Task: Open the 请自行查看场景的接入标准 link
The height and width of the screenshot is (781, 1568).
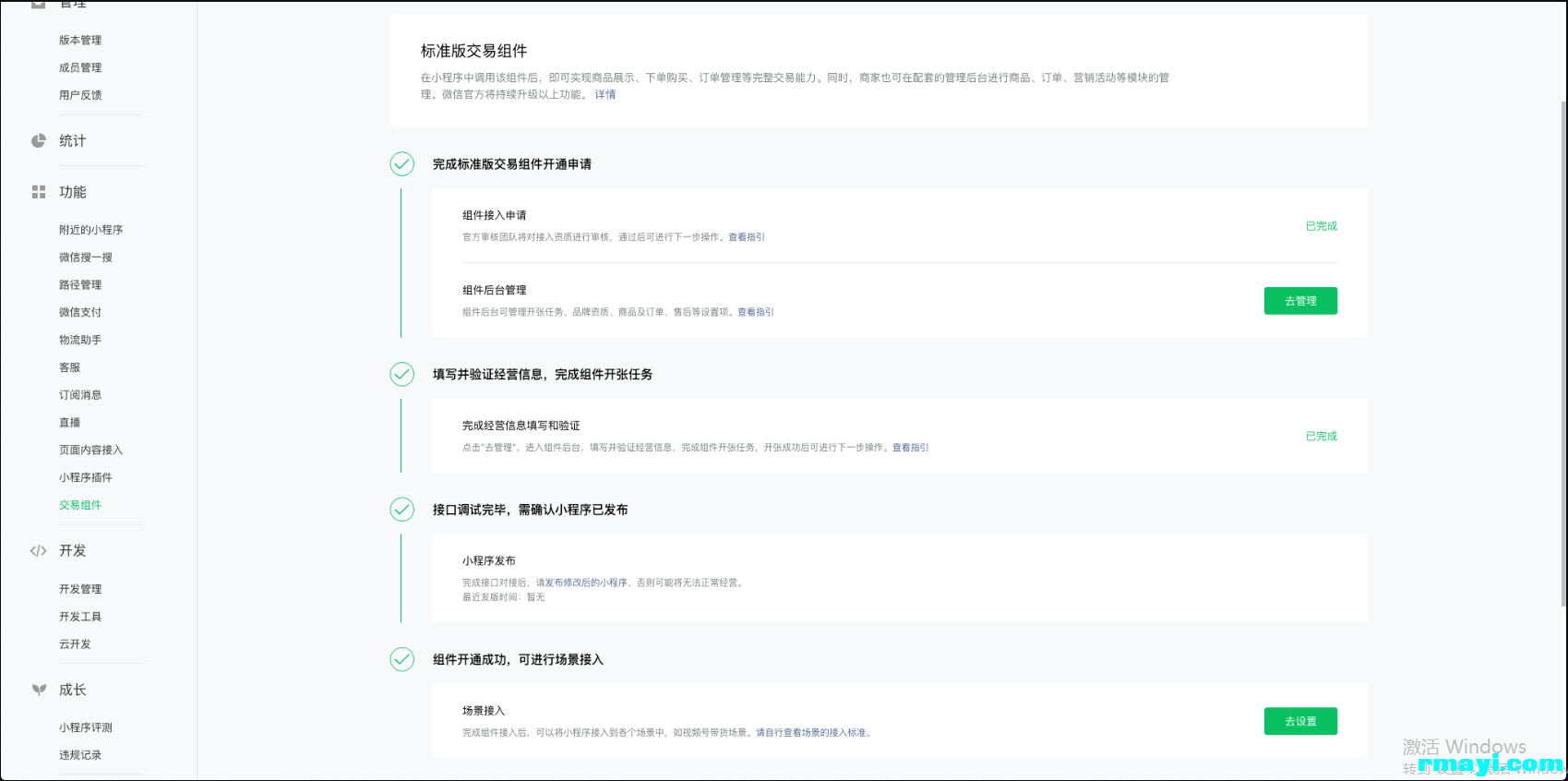Action: [810, 733]
